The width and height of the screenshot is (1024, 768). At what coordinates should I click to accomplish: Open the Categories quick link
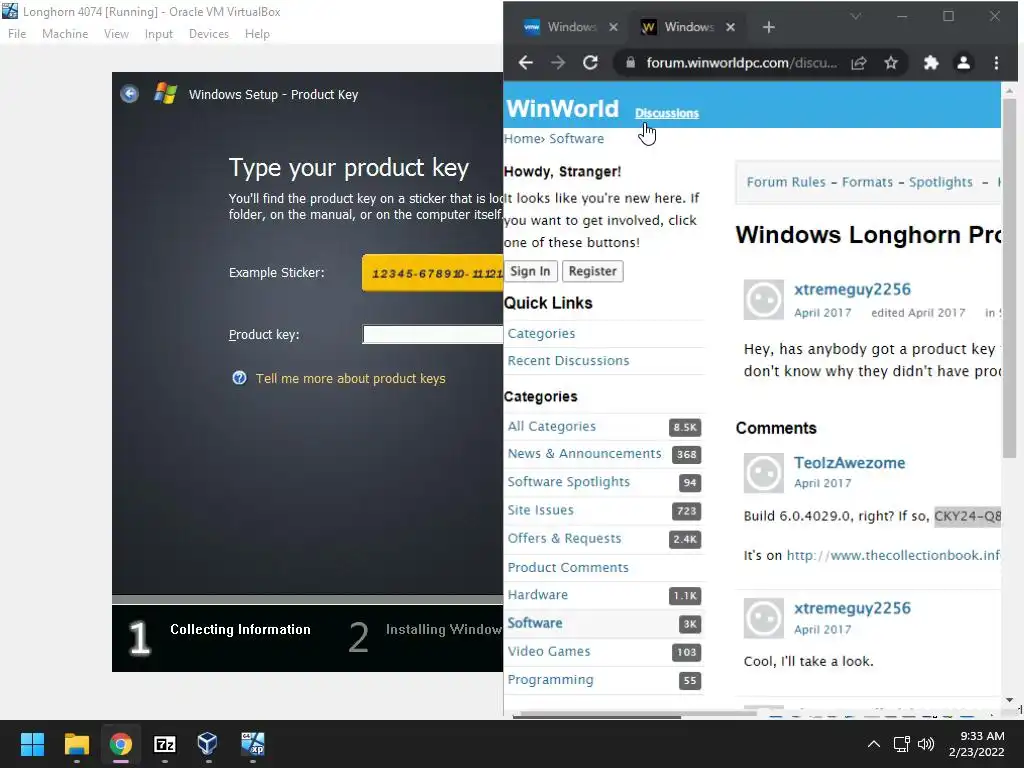[x=541, y=333]
